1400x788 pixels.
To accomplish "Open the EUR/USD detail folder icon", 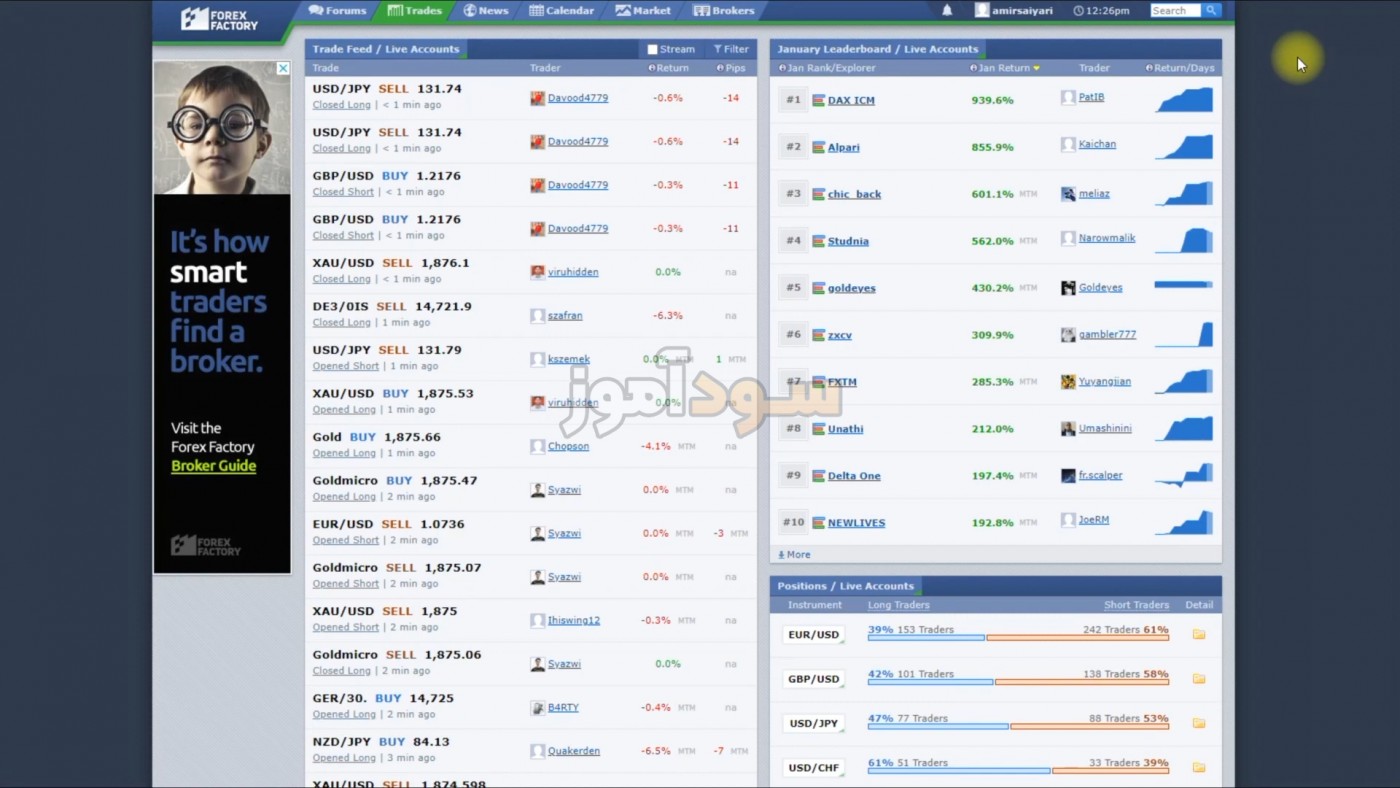I will click(1199, 635).
